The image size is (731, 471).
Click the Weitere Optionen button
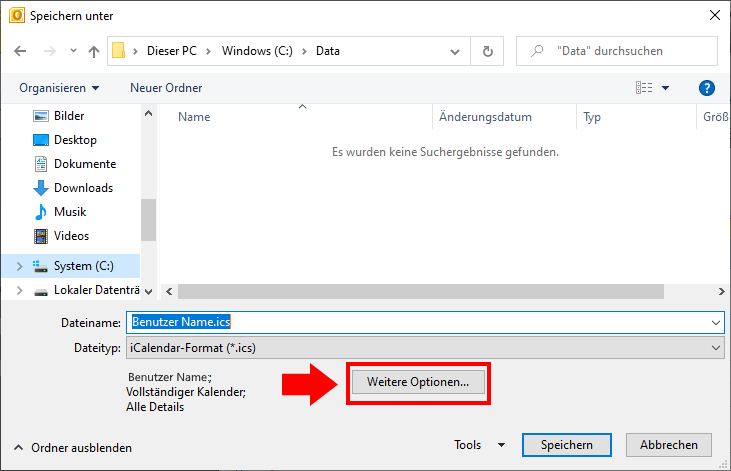click(x=418, y=383)
